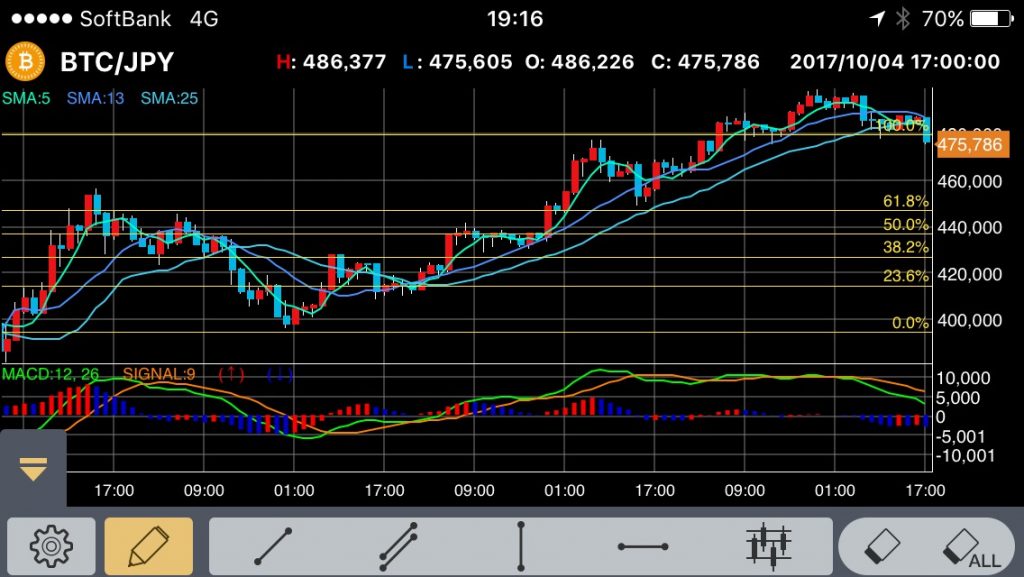Screen dimensions: 1024x577
Task: Select the parallel channel line tool
Action: tap(397, 546)
